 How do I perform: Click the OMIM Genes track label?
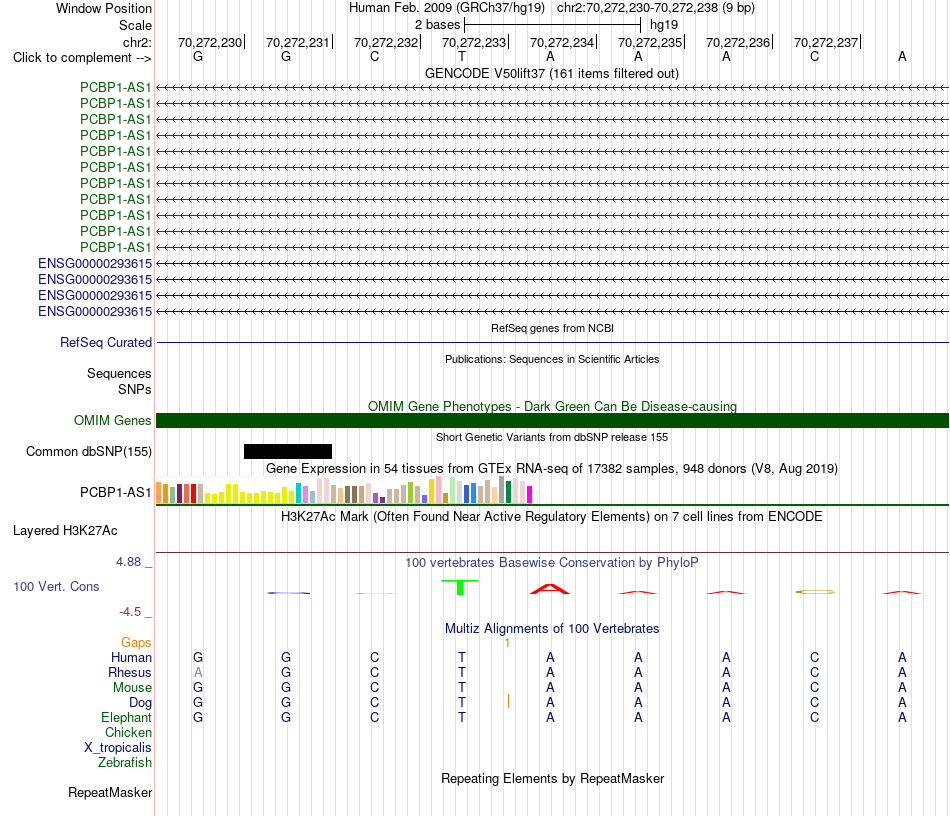point(112,420)
